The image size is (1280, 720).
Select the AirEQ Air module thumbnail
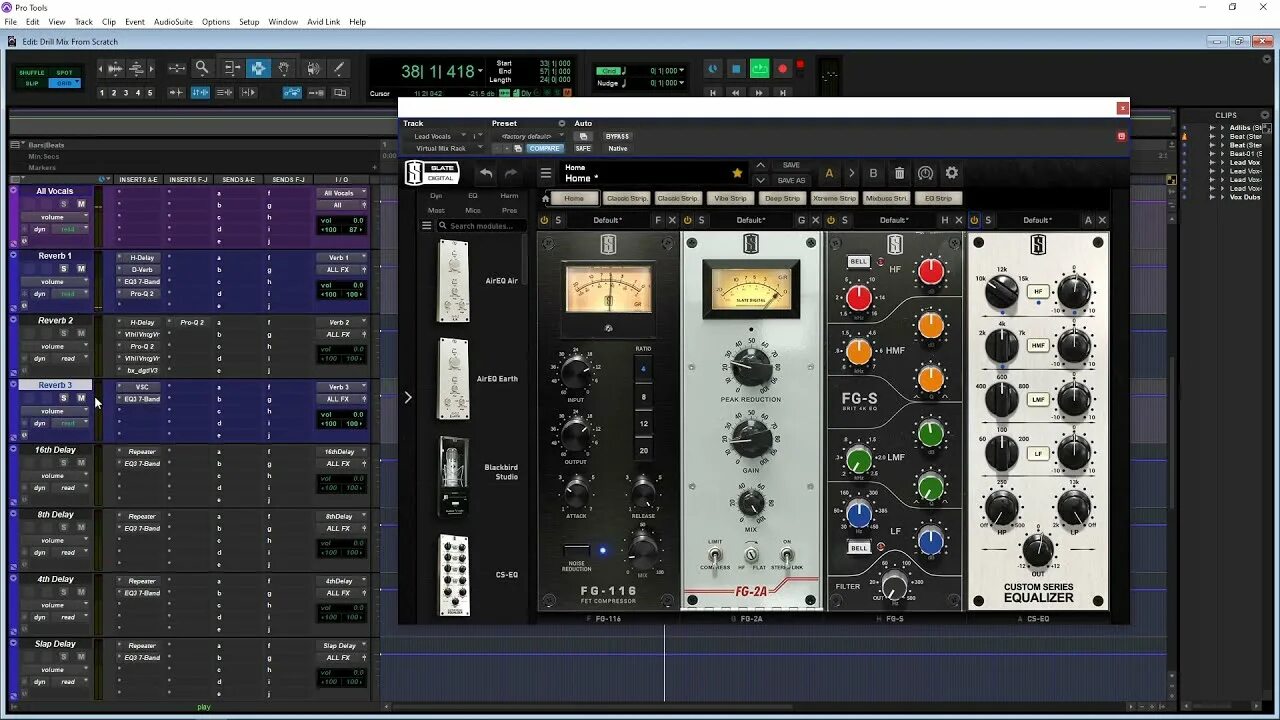point(453,281)
